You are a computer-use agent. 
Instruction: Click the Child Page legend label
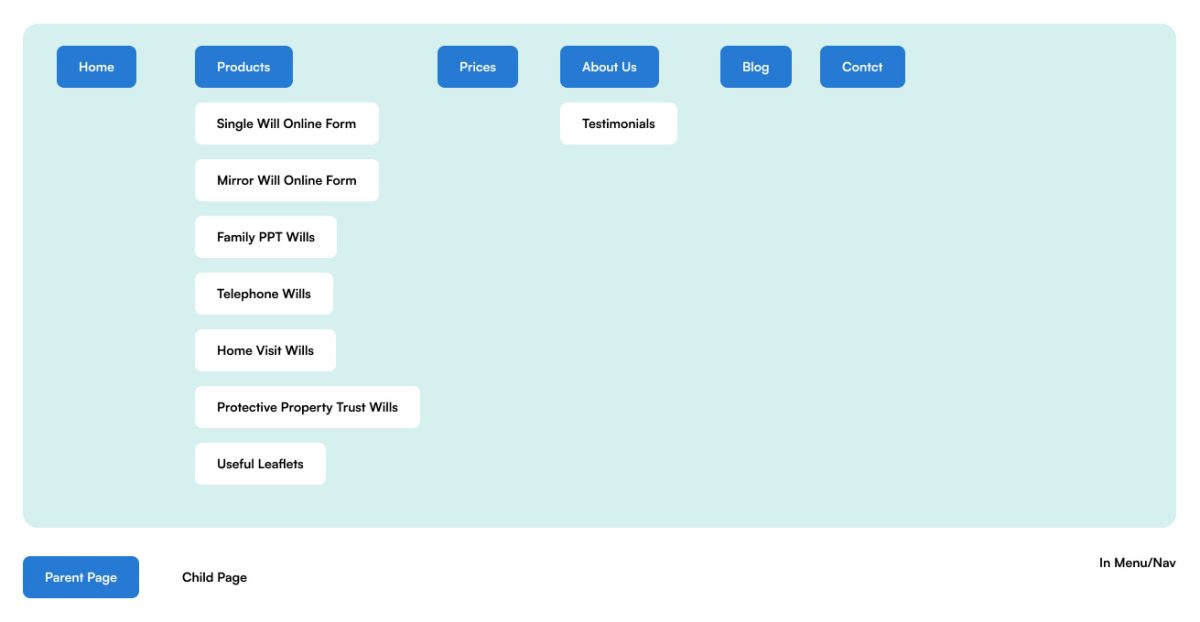(x=214, y=577)
